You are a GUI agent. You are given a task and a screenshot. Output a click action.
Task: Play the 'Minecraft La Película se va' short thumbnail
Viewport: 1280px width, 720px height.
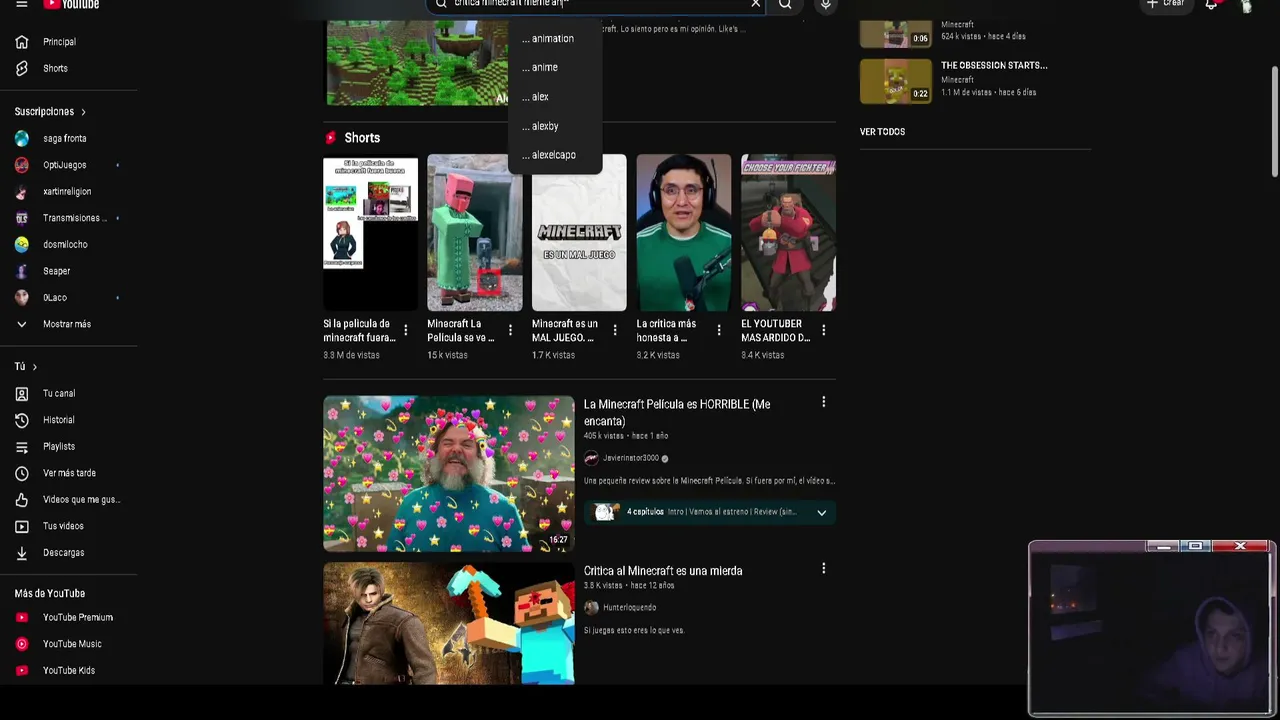click(475, 232)
